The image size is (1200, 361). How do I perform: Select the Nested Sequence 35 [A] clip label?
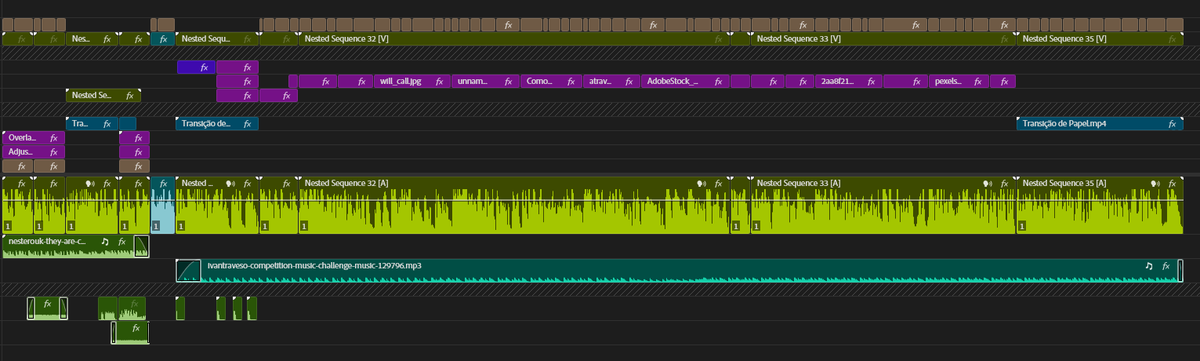pos(1065,183)
